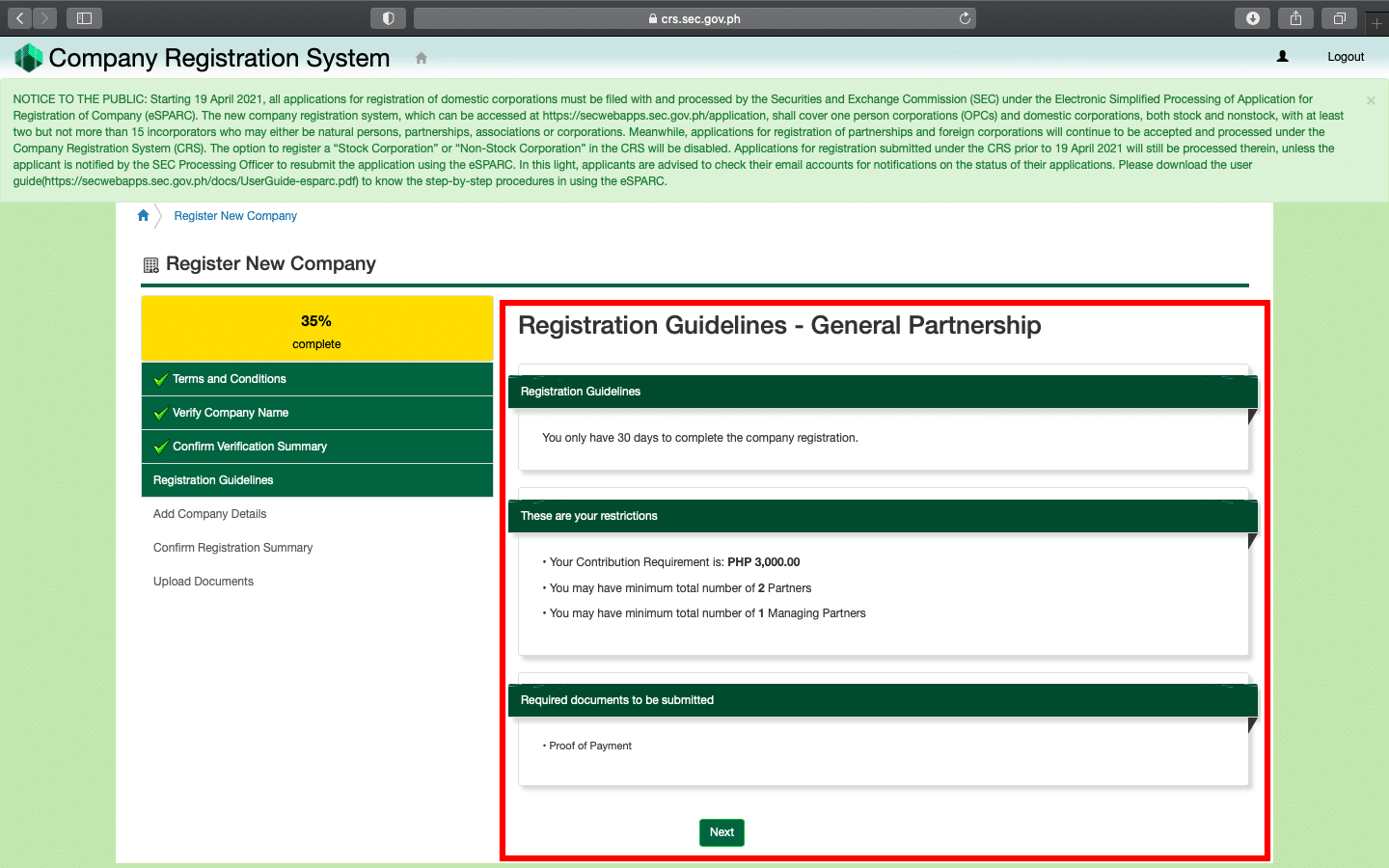This screenshot has height=868, width=1389.
Task: Open the Safari downloads icon
Action: click(1252, 18)
